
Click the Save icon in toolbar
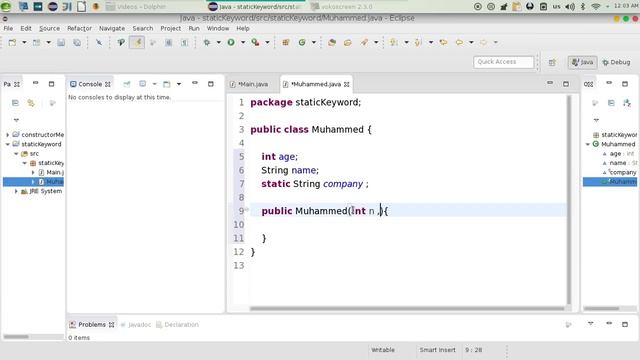(61, 42)
